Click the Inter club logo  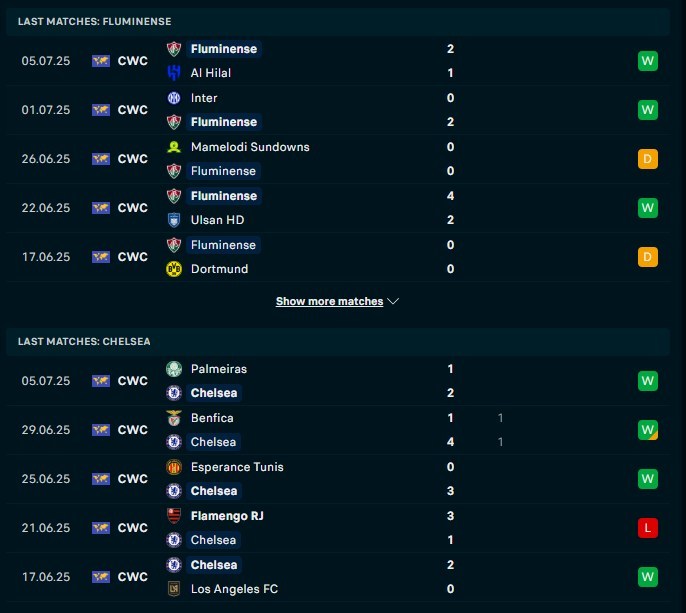point(174,98)
